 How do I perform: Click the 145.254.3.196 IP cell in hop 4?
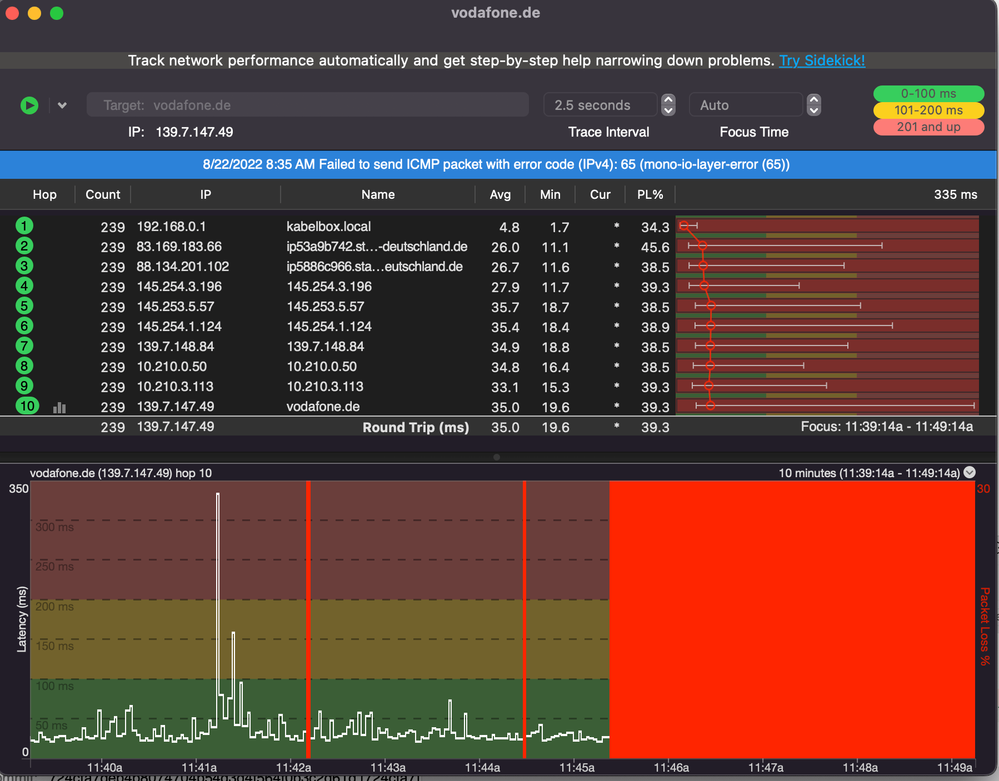(x=179, y=287)
